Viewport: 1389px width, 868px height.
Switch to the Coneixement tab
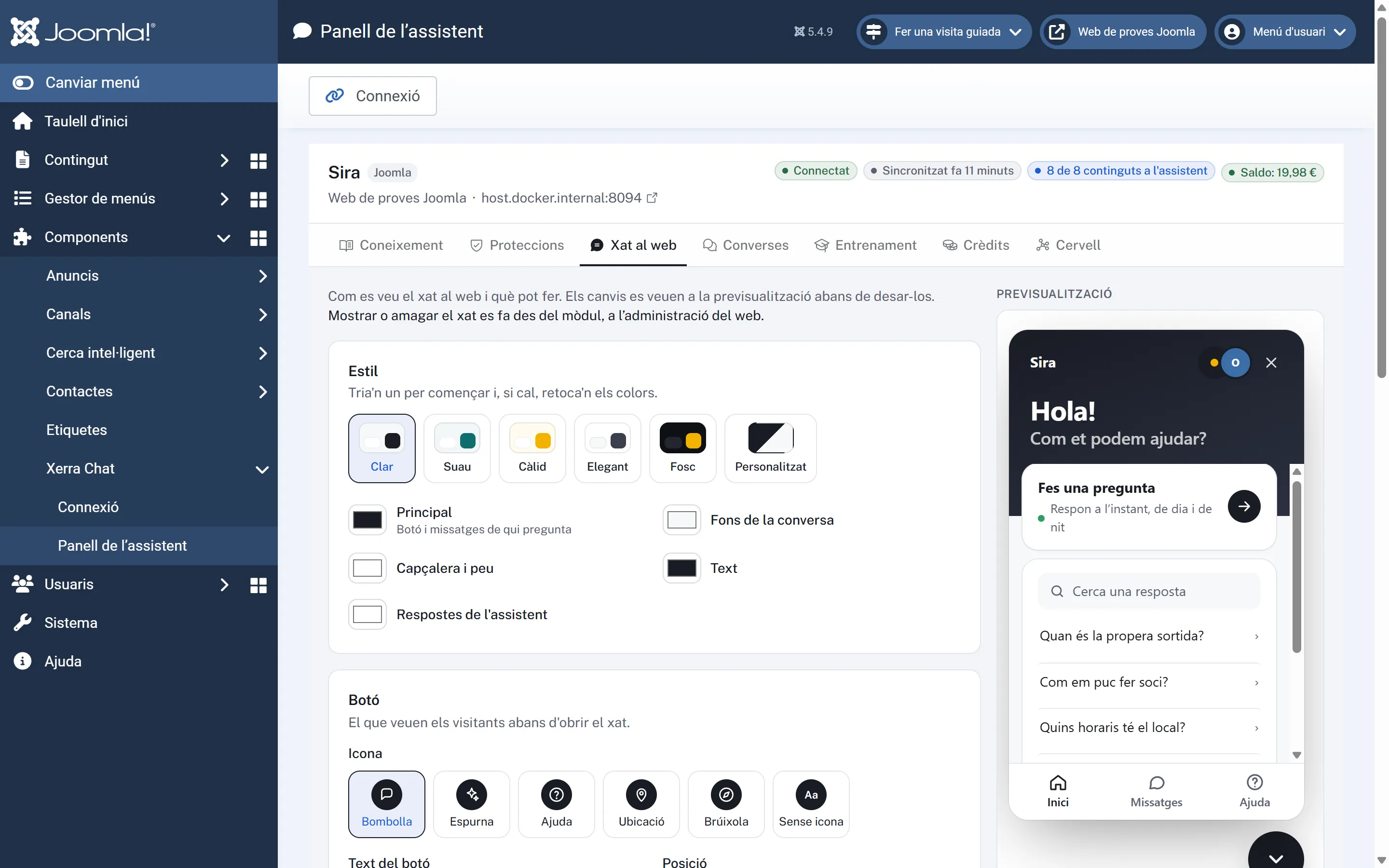(391, 245)
